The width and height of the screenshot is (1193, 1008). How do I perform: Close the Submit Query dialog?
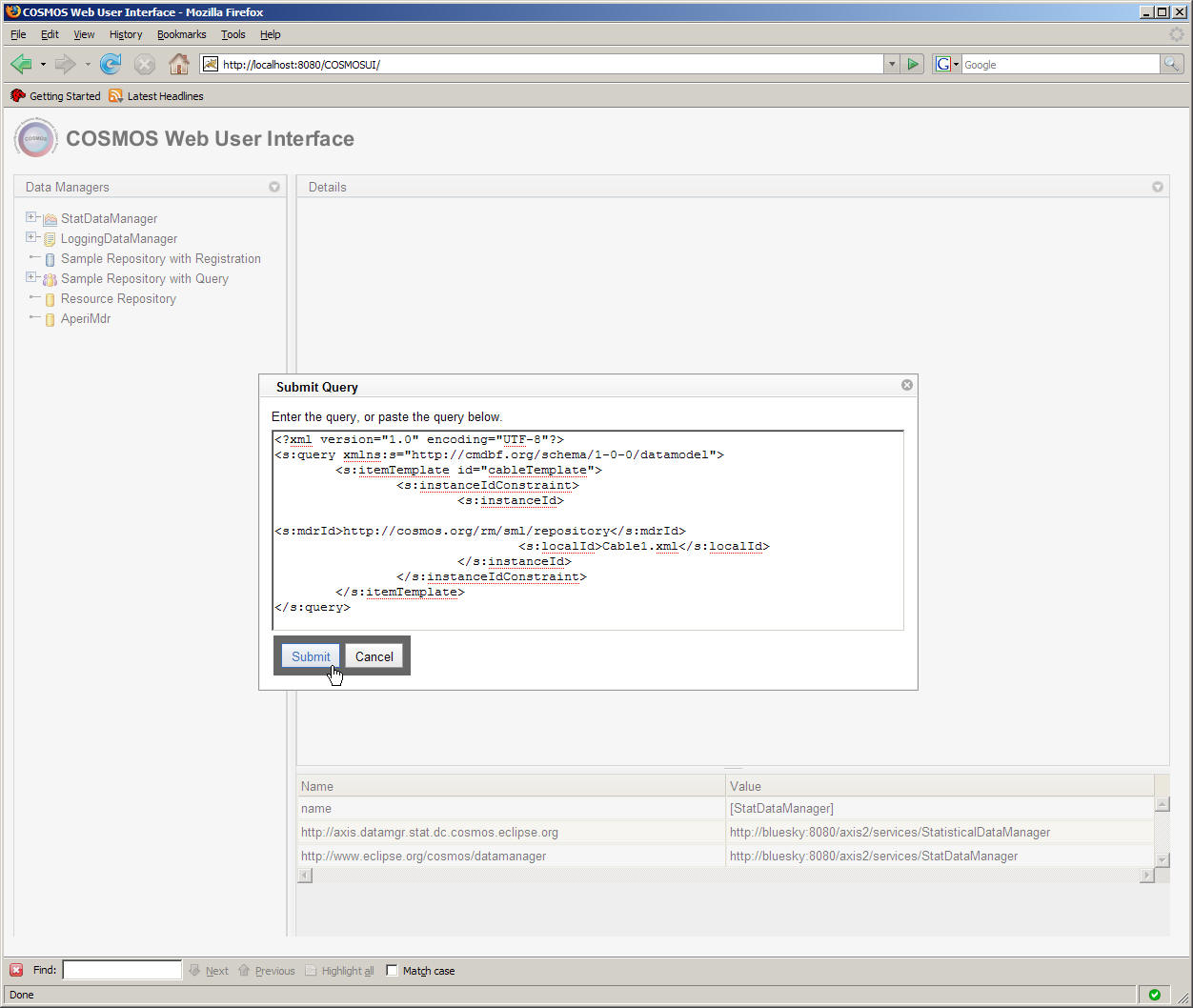coord(907,385)
